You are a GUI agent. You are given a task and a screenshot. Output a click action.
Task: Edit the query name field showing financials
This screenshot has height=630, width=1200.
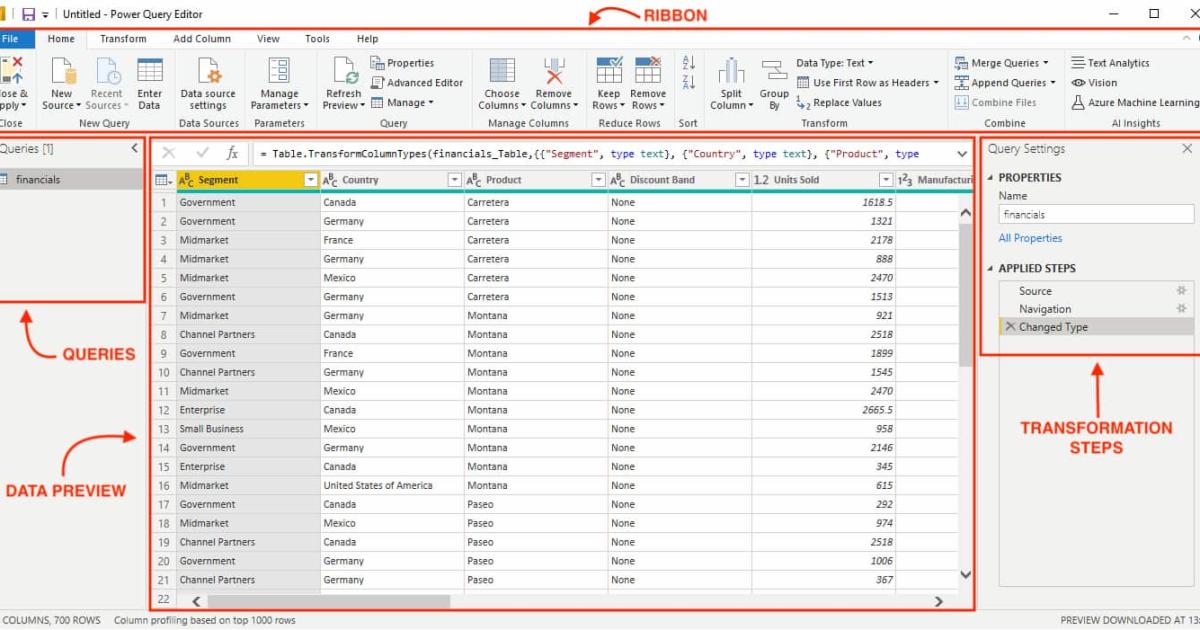click(x=1095, y=213)
